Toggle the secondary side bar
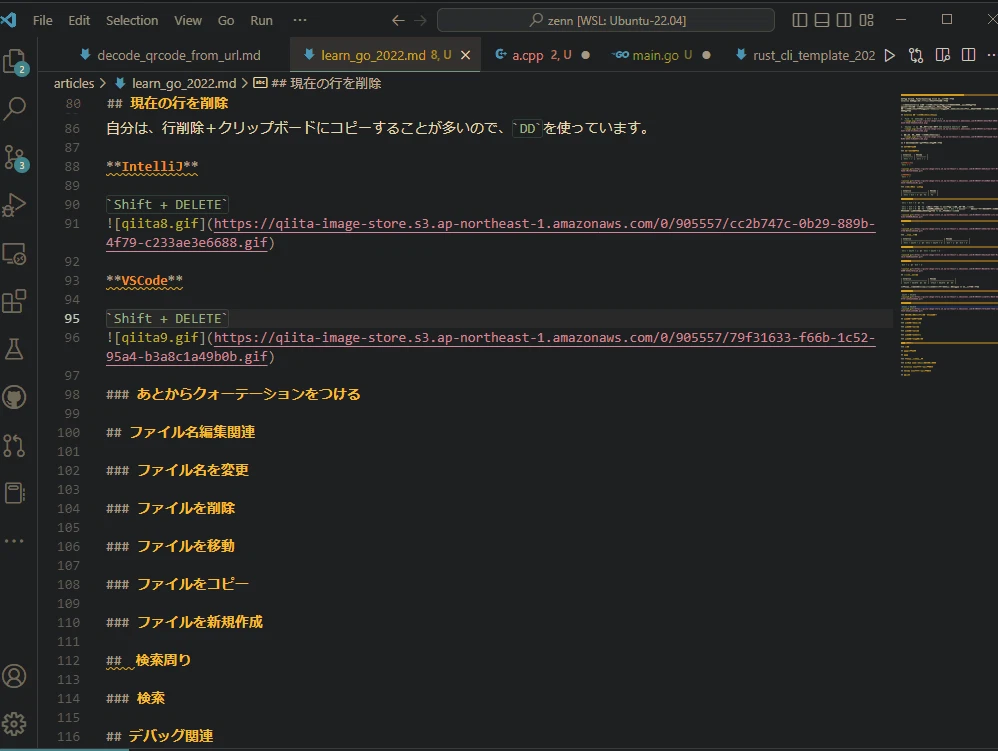Viewport: 998px width, 751px height. [844, 20]
